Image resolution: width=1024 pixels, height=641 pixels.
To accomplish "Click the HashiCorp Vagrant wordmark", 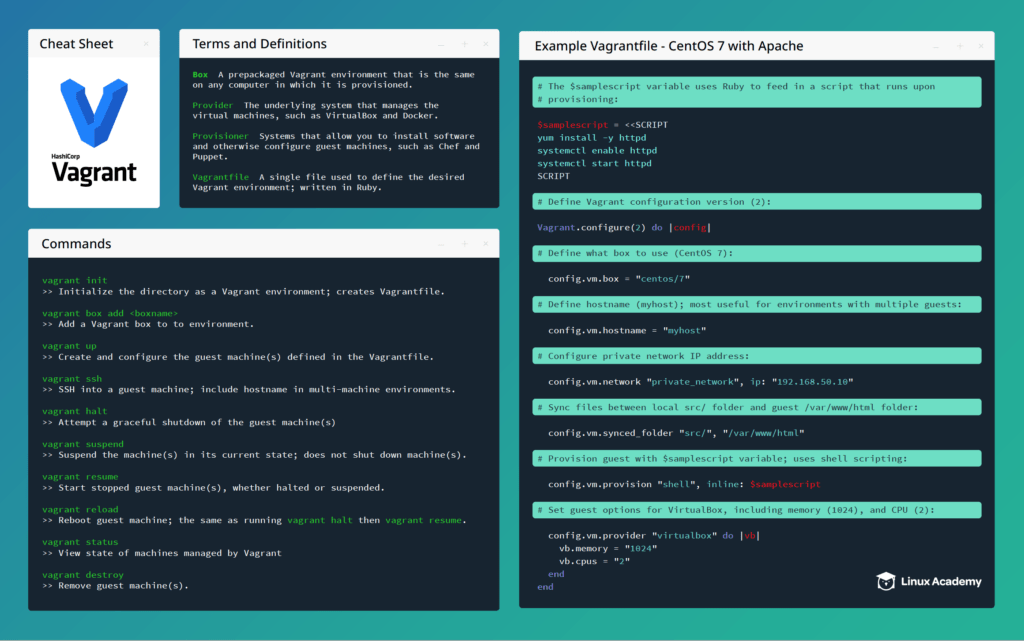I will tap(94, 170).
